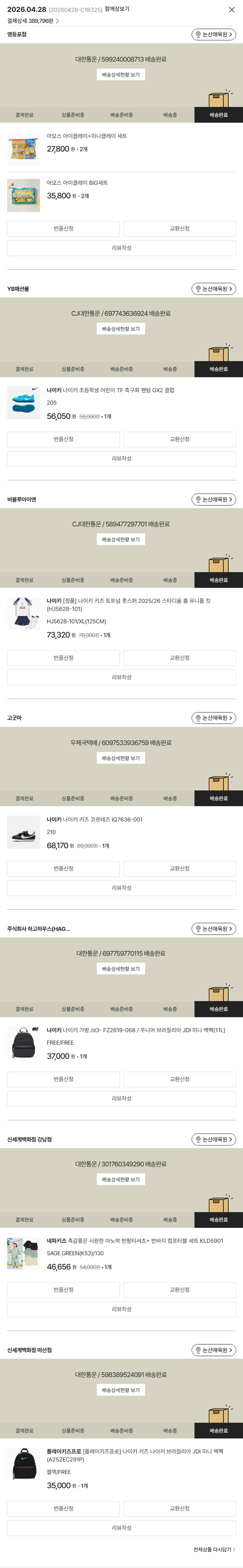Open 아모스 아이클레이 BIG세트 product thumbnail

pos(24,195)
